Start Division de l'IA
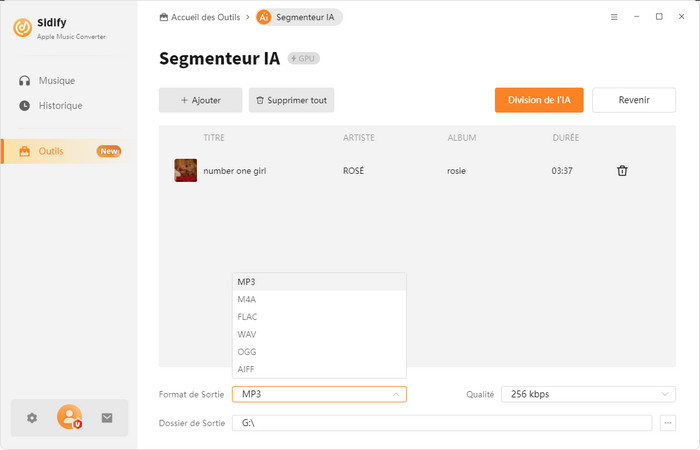 point(539,100)
